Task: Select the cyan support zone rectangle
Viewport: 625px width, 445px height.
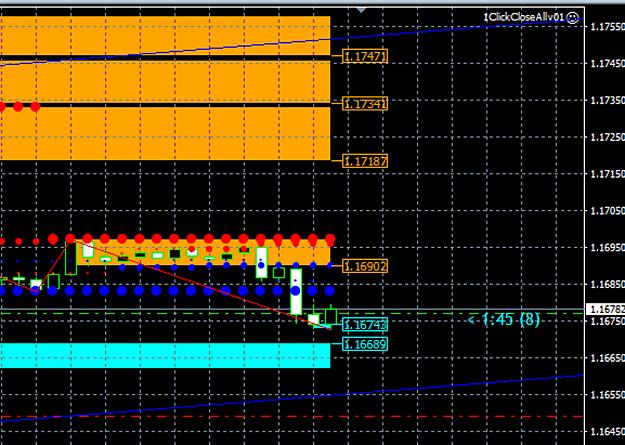Action: [x=165, y=355]
